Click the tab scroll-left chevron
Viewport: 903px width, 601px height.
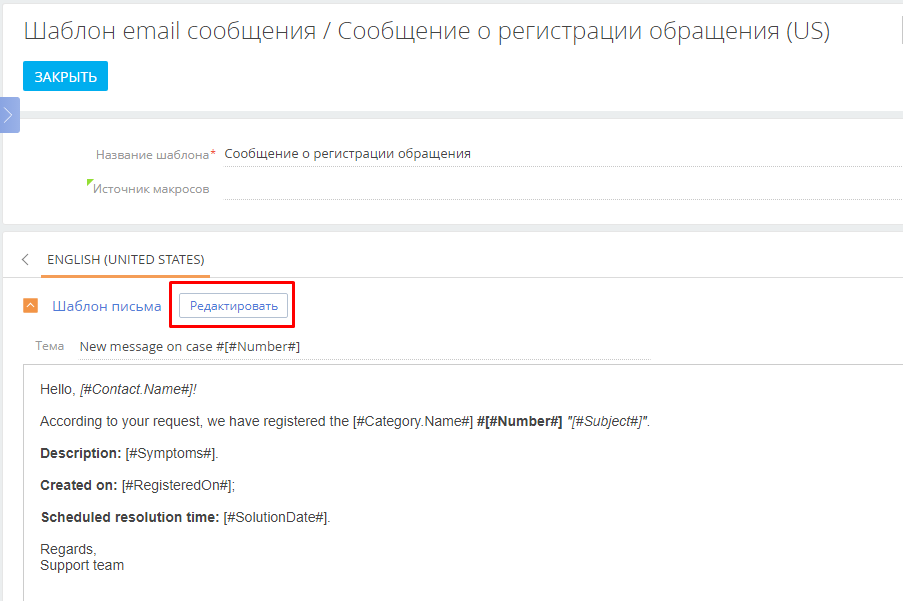click(x=25, y=260)
